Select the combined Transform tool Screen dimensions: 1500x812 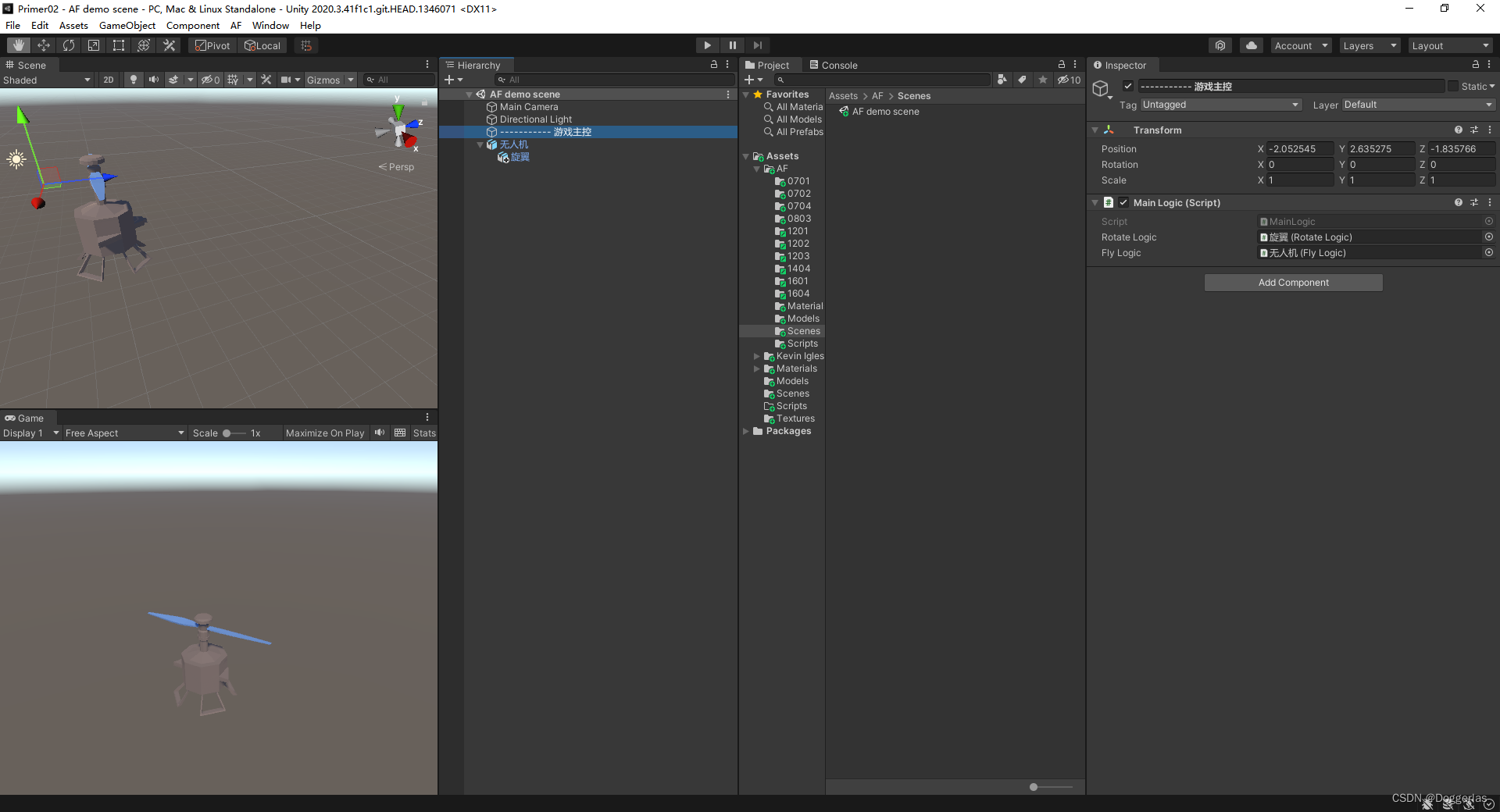[x=144, y=45]
